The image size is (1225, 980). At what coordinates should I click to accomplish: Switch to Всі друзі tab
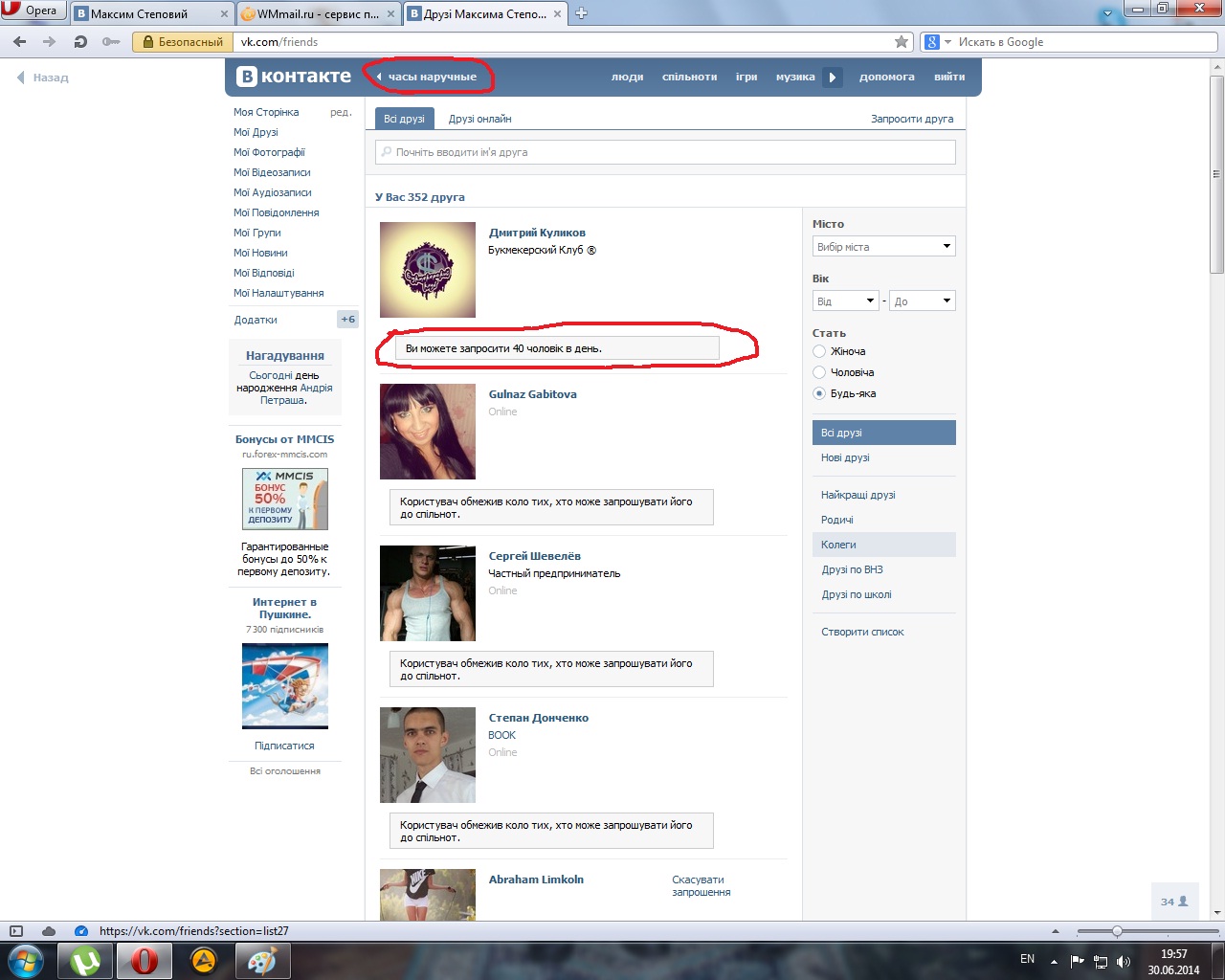(x=404, y=119)
